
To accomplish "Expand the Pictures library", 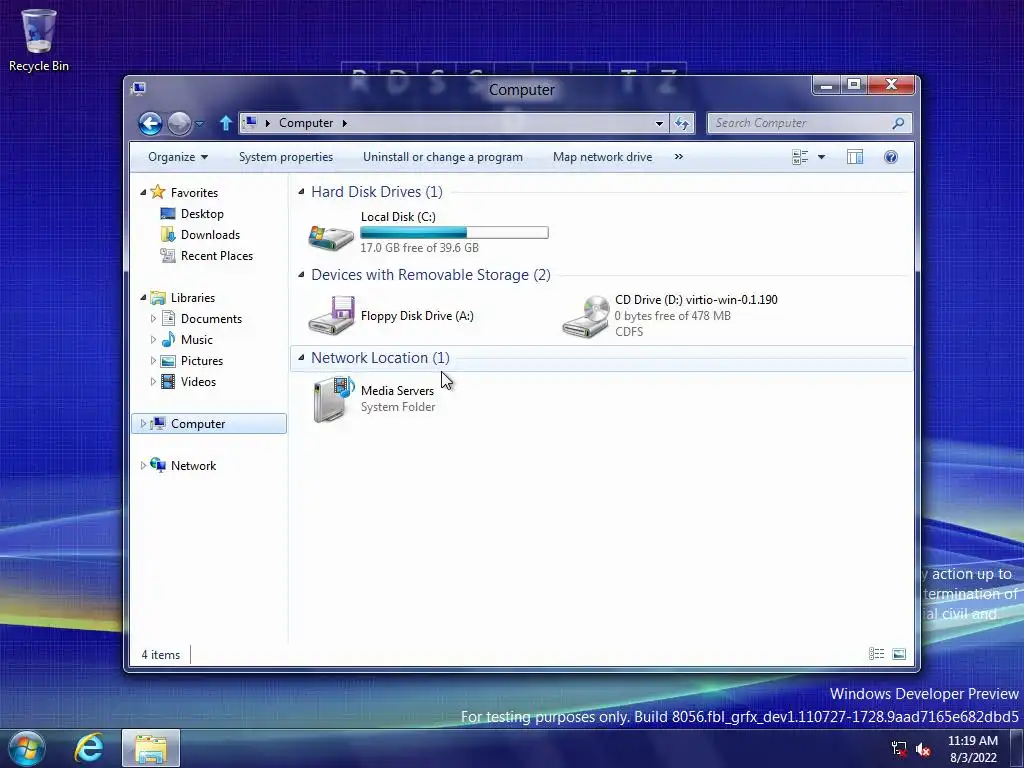I will click(153, 360).
